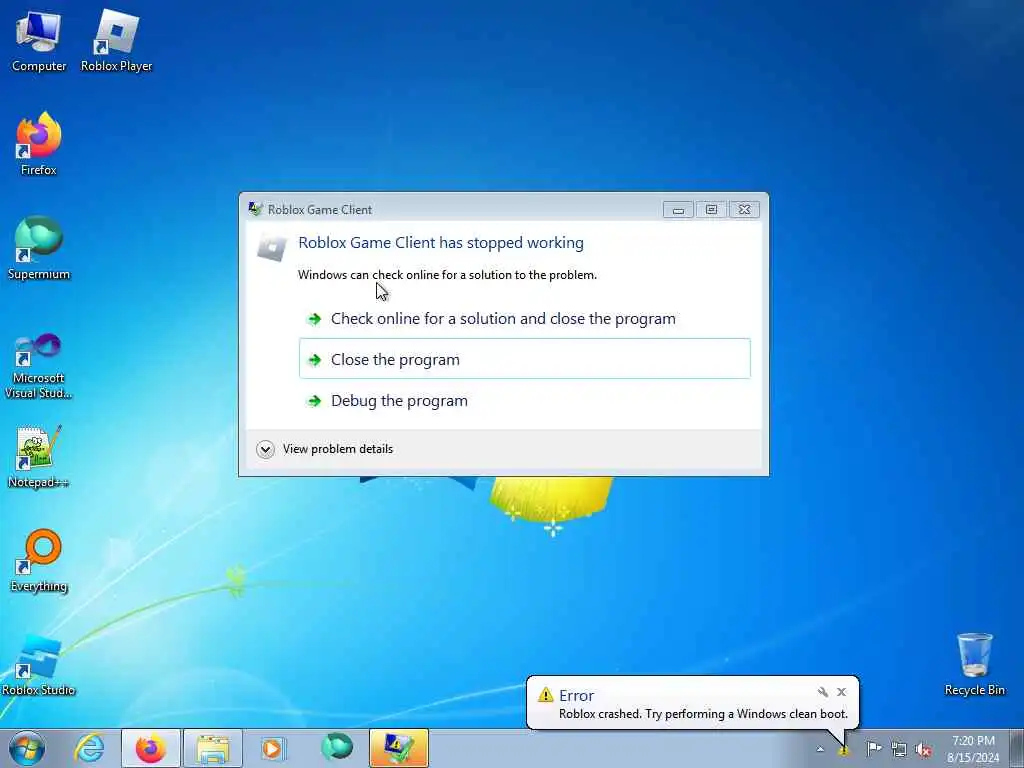Select the Roblox crash dialog taskbar button
The image size is (1024, 768).
[x=398, y=748]
